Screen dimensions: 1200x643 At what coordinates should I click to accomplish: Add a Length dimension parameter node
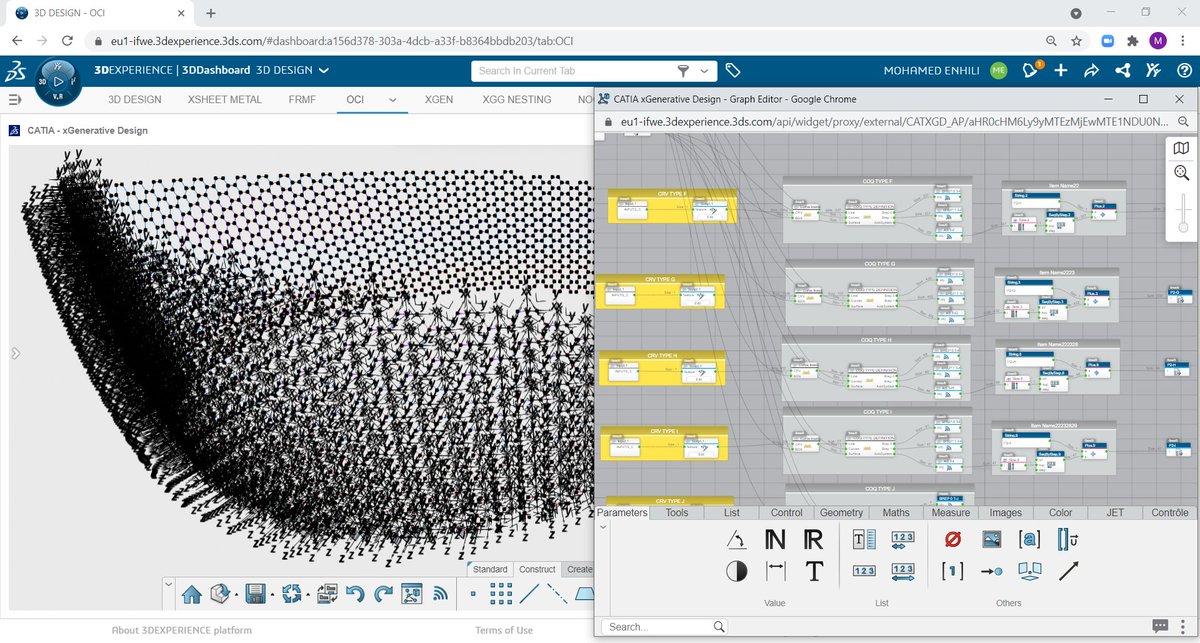(x=775, y=571)
